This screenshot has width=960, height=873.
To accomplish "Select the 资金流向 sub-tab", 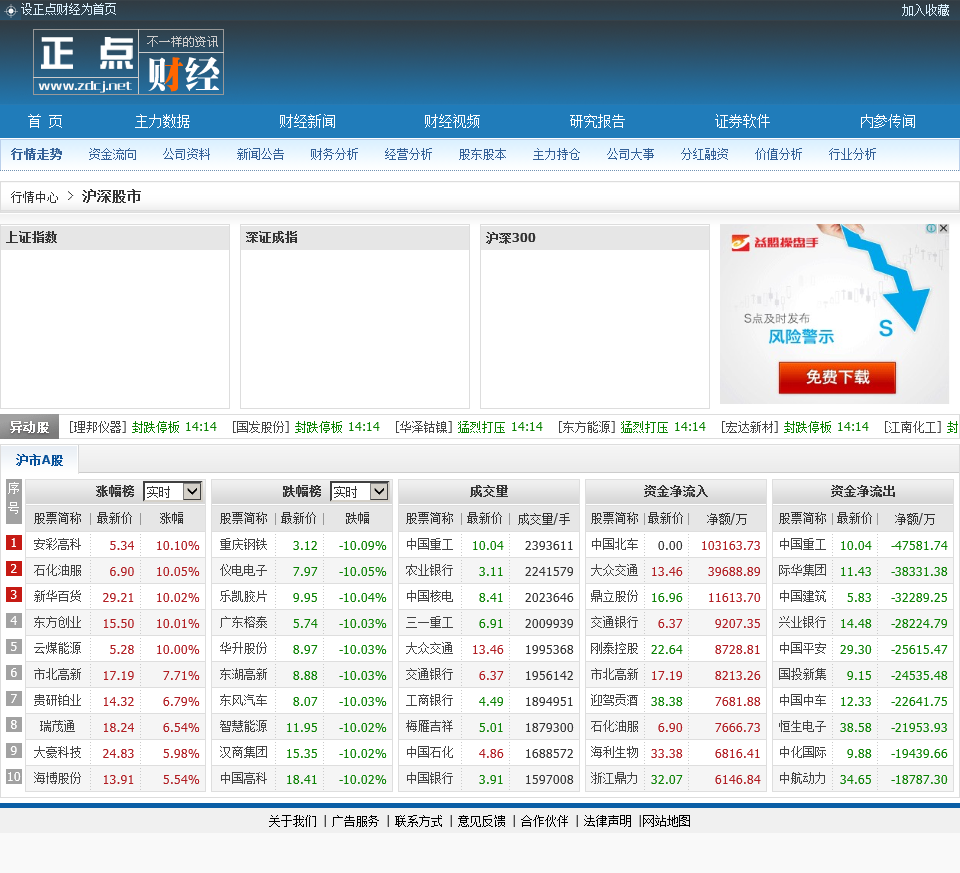I will click(113, 154).
